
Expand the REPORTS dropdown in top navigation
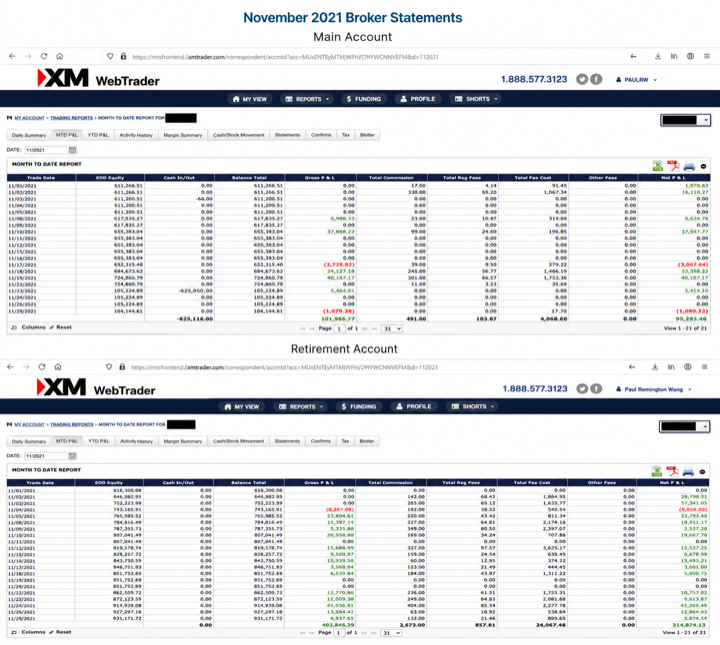(308, 99)
